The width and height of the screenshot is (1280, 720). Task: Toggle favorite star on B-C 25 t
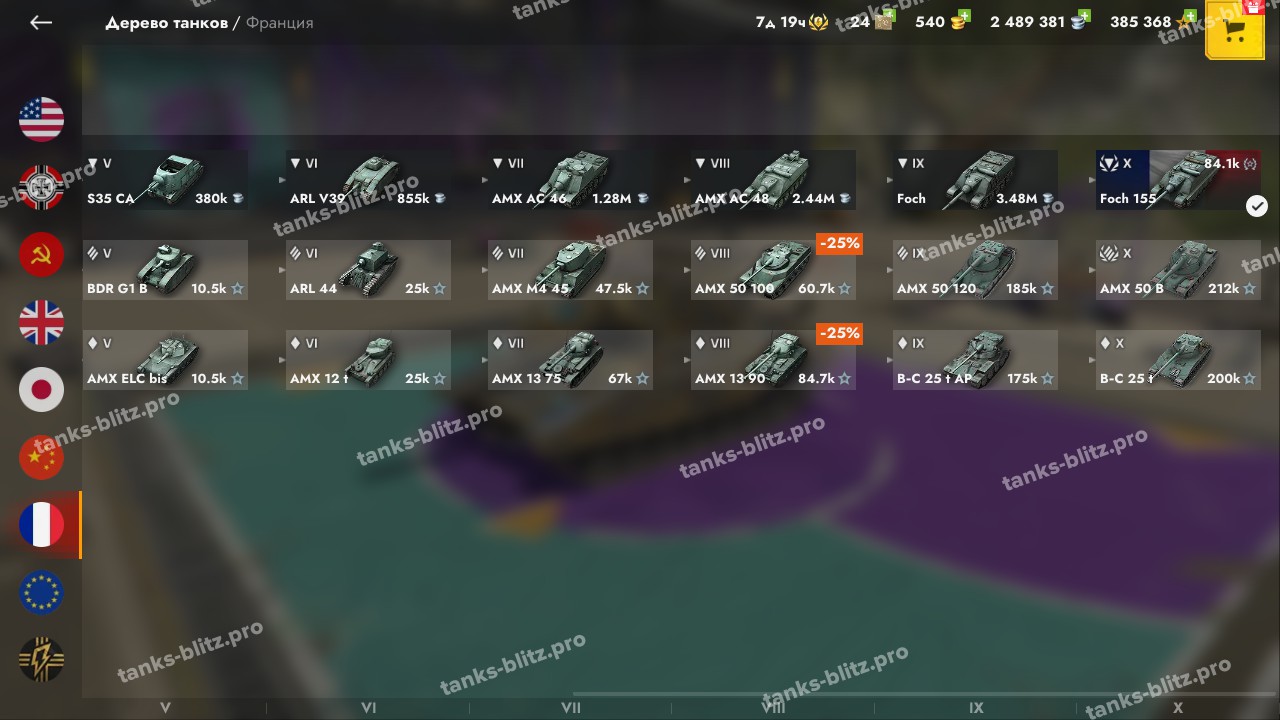pos(1249,379)
